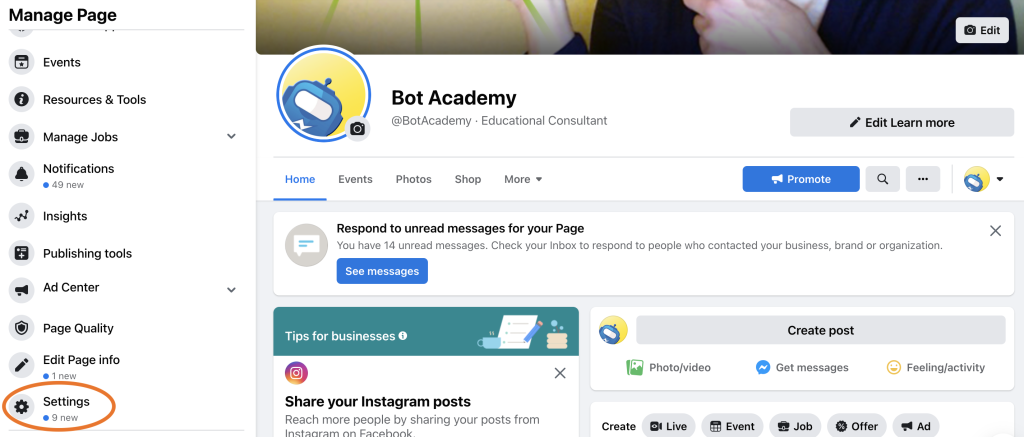Click the blue Promote button
The width and height of the screenshot is (1024, 437).
coord(801,179)
